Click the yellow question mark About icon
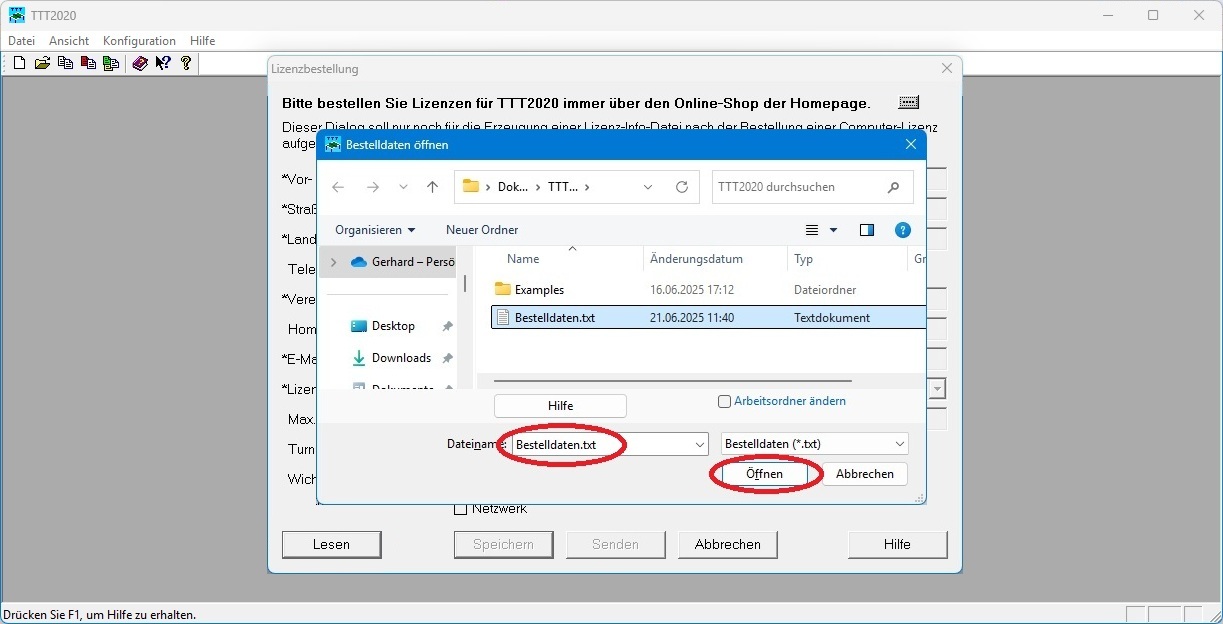The height and width of the screenshot is (624, 1223). (x=186, y=63)
